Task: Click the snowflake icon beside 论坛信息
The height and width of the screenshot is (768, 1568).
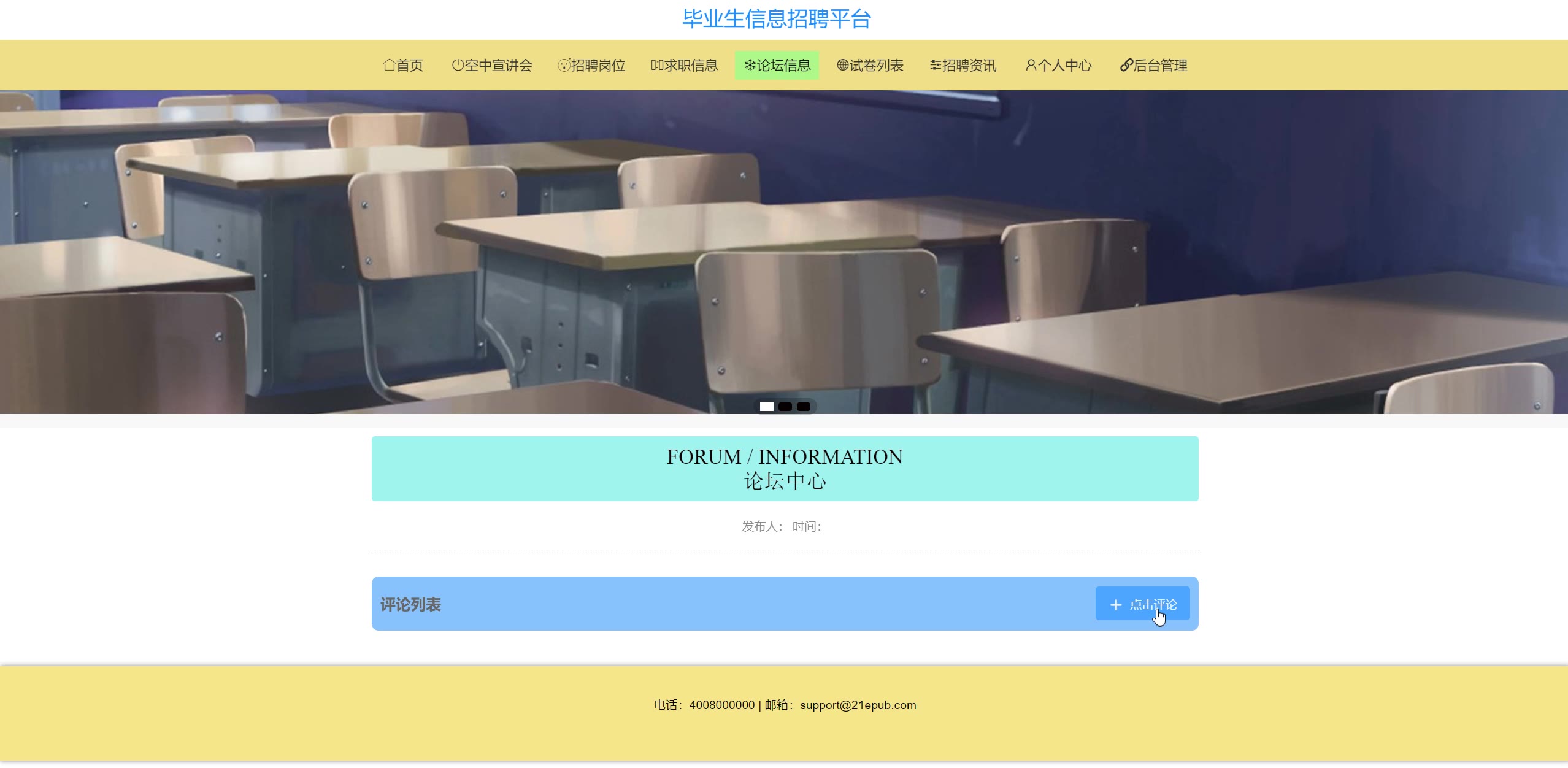Action: [750, 65]
